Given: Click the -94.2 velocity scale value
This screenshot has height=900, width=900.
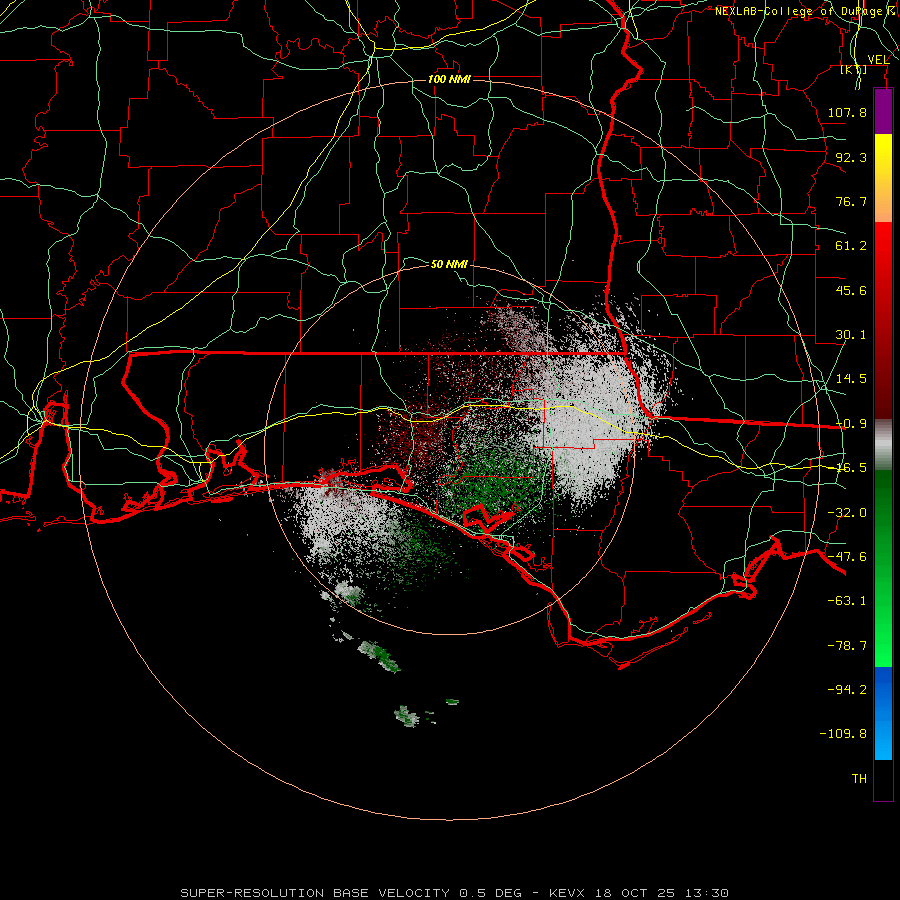Looking at the screenshot, I should 847,690.
